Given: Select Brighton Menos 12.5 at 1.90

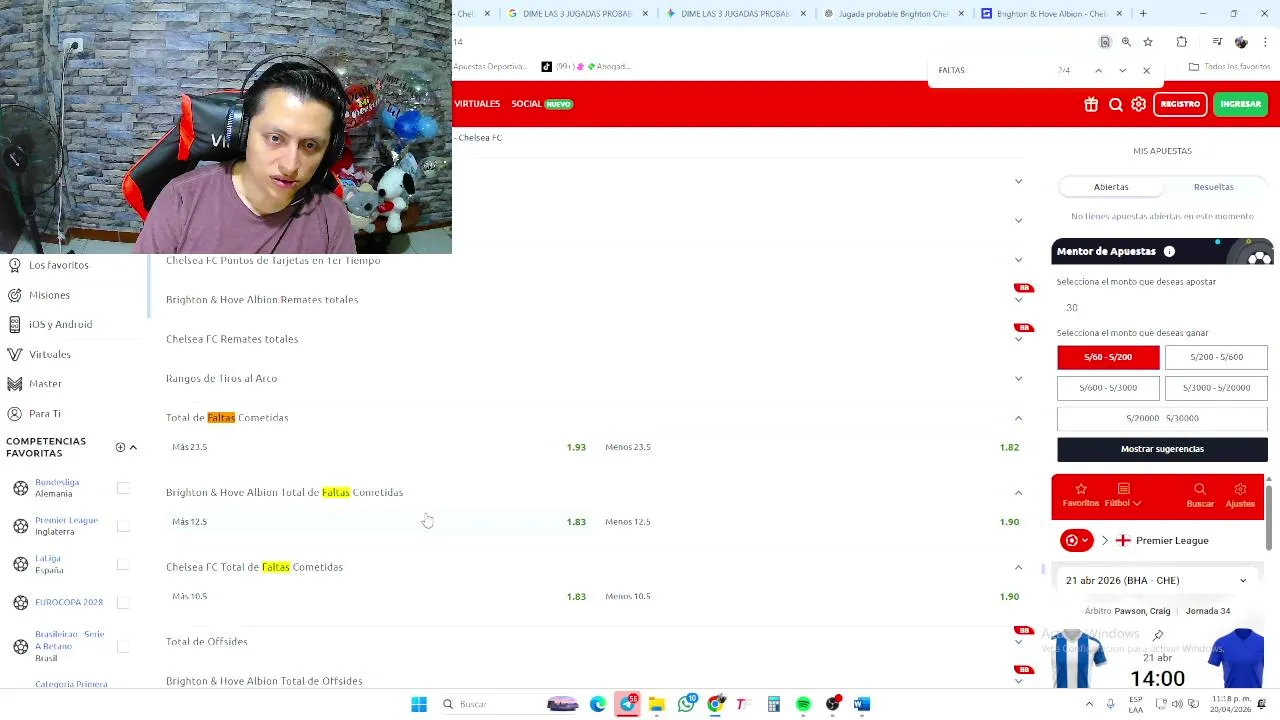Looking at the screenshot, I should click(x=812, y=522).
